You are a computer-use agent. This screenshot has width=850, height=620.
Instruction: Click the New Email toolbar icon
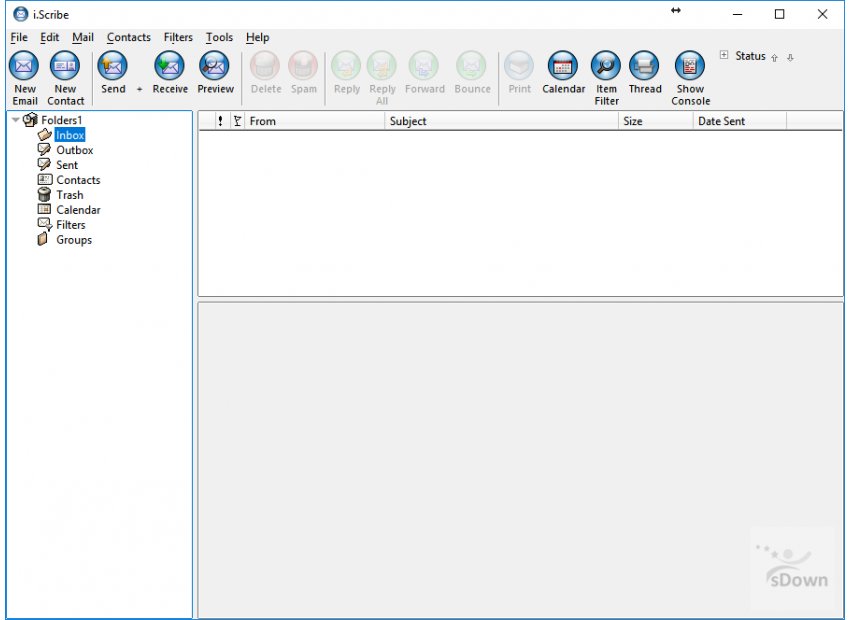(24, 66)
